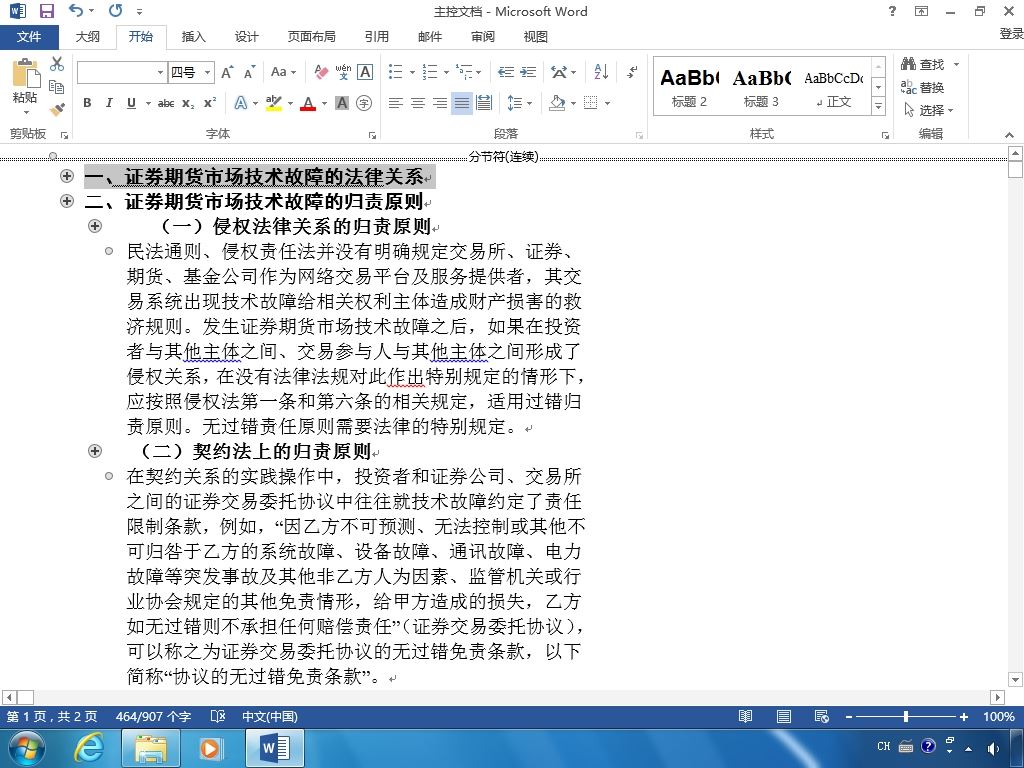Click the 替换 replace button
1024x768 pixels.
(x=923, y=87)
